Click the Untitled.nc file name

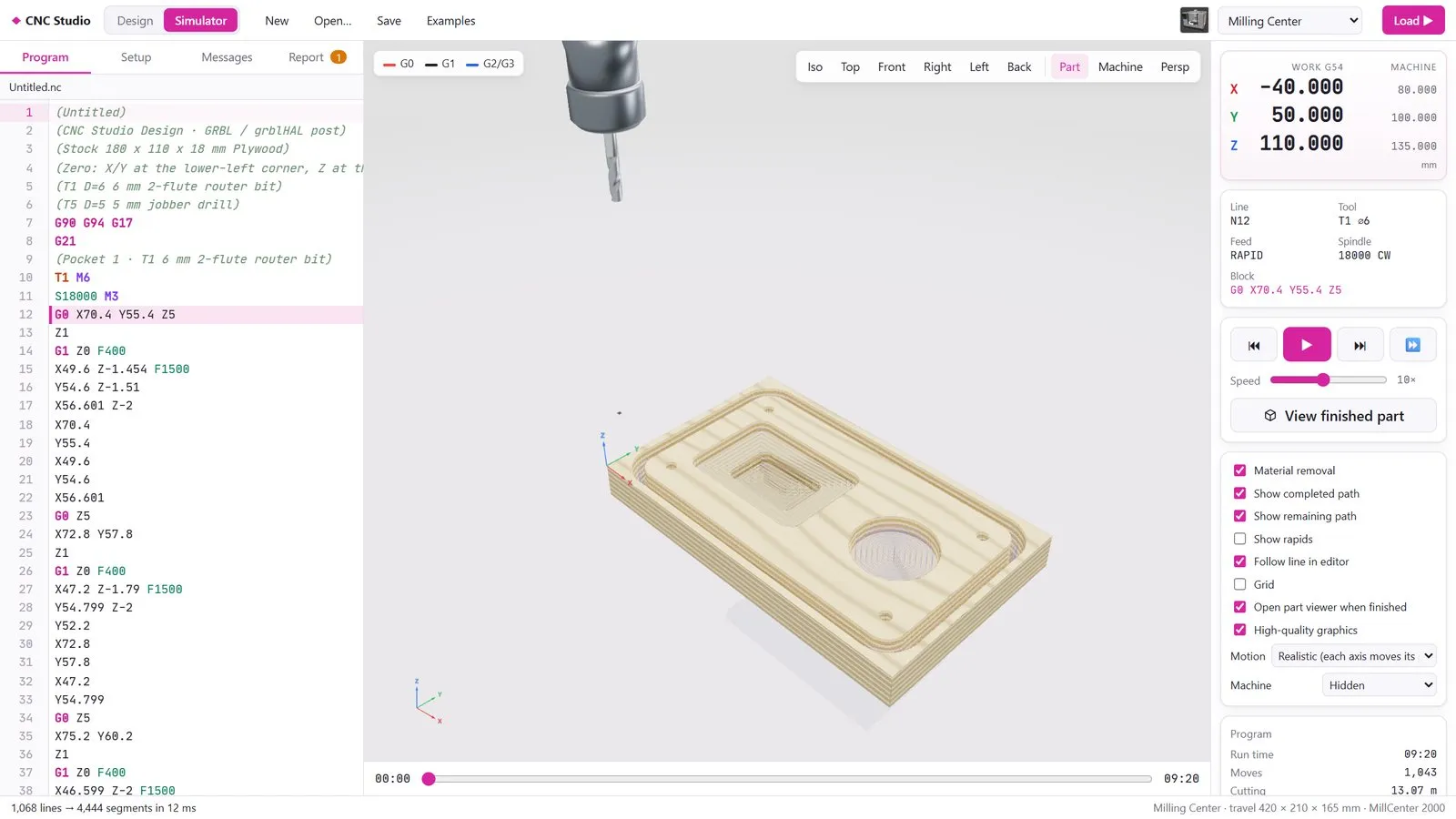point(35,87)
